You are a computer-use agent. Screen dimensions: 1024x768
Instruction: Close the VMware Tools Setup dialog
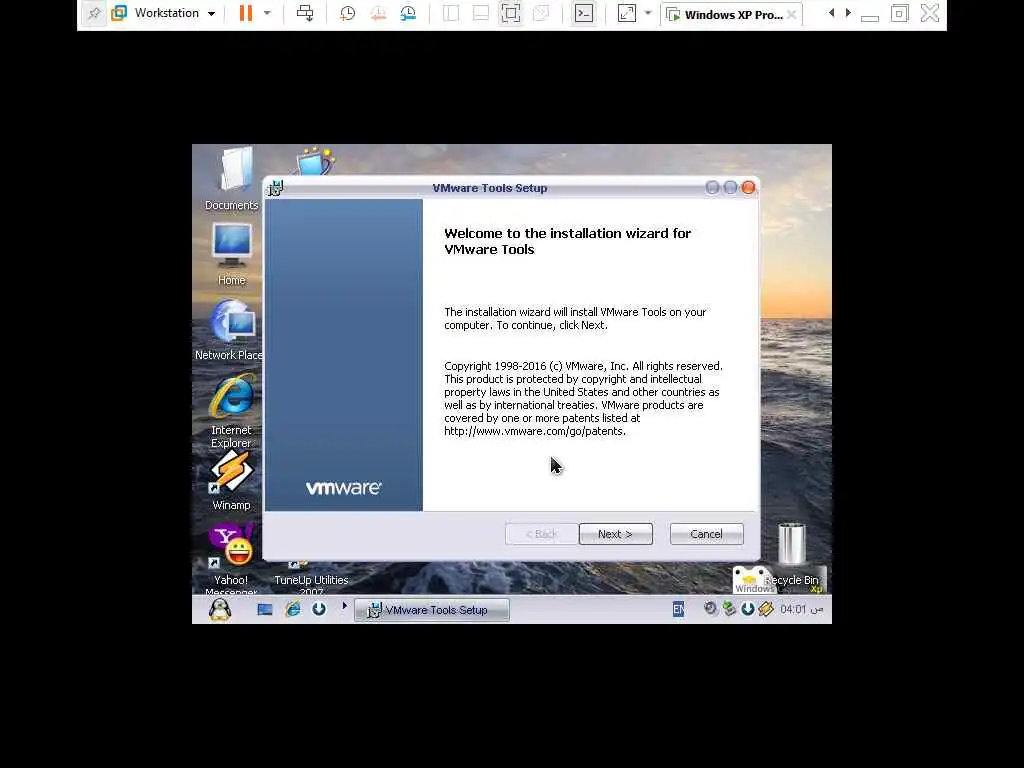click(x=748, y=188)
